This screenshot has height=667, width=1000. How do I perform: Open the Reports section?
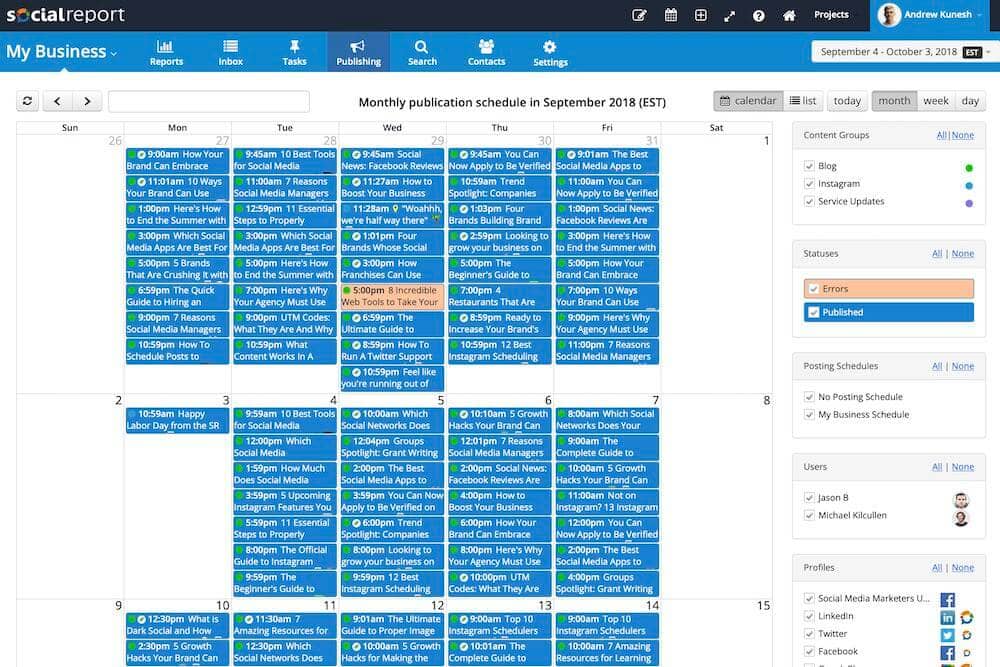tap(166, 52)
